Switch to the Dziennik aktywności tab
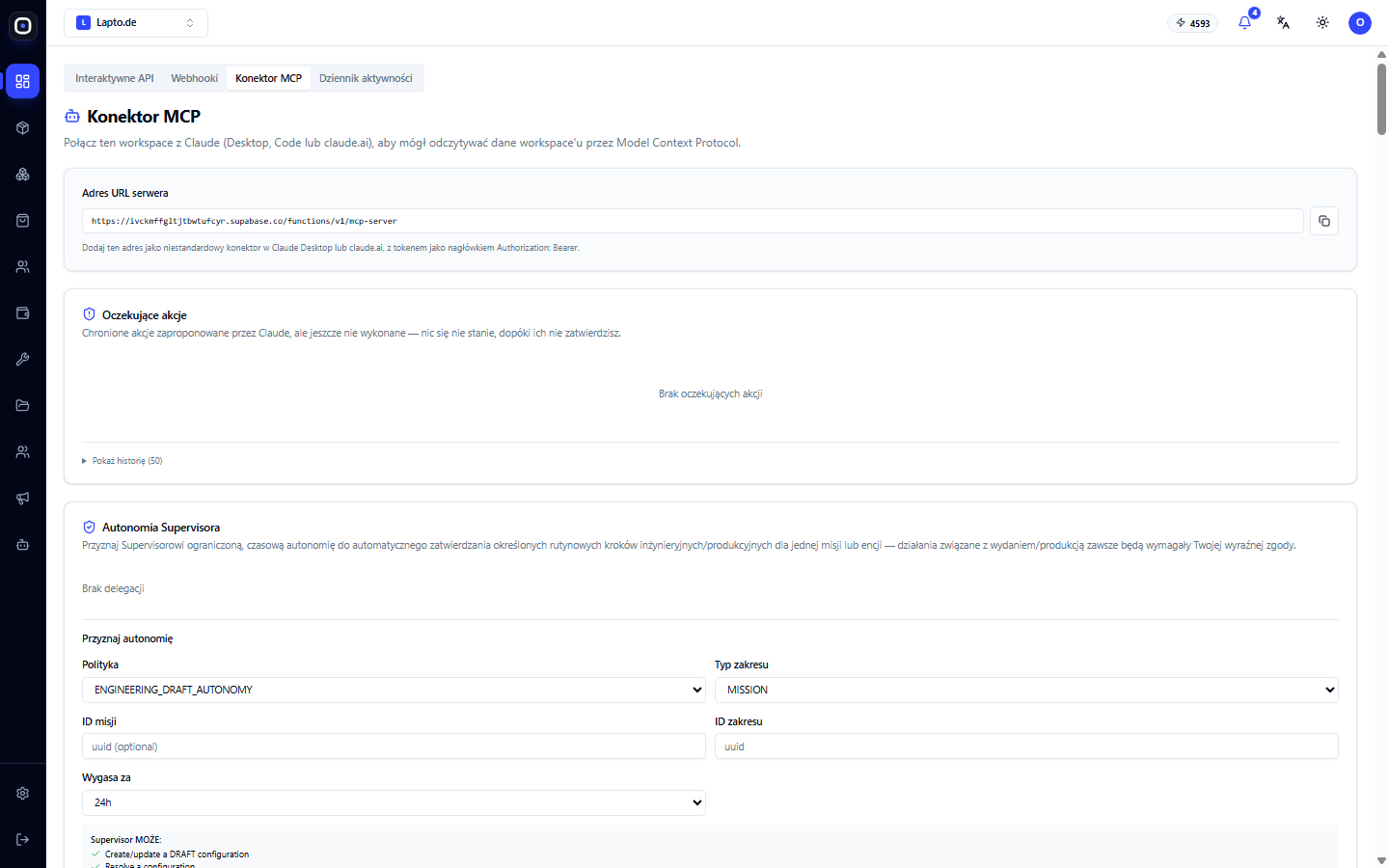This screenshot has width=1389, height=868. [366, 78]
